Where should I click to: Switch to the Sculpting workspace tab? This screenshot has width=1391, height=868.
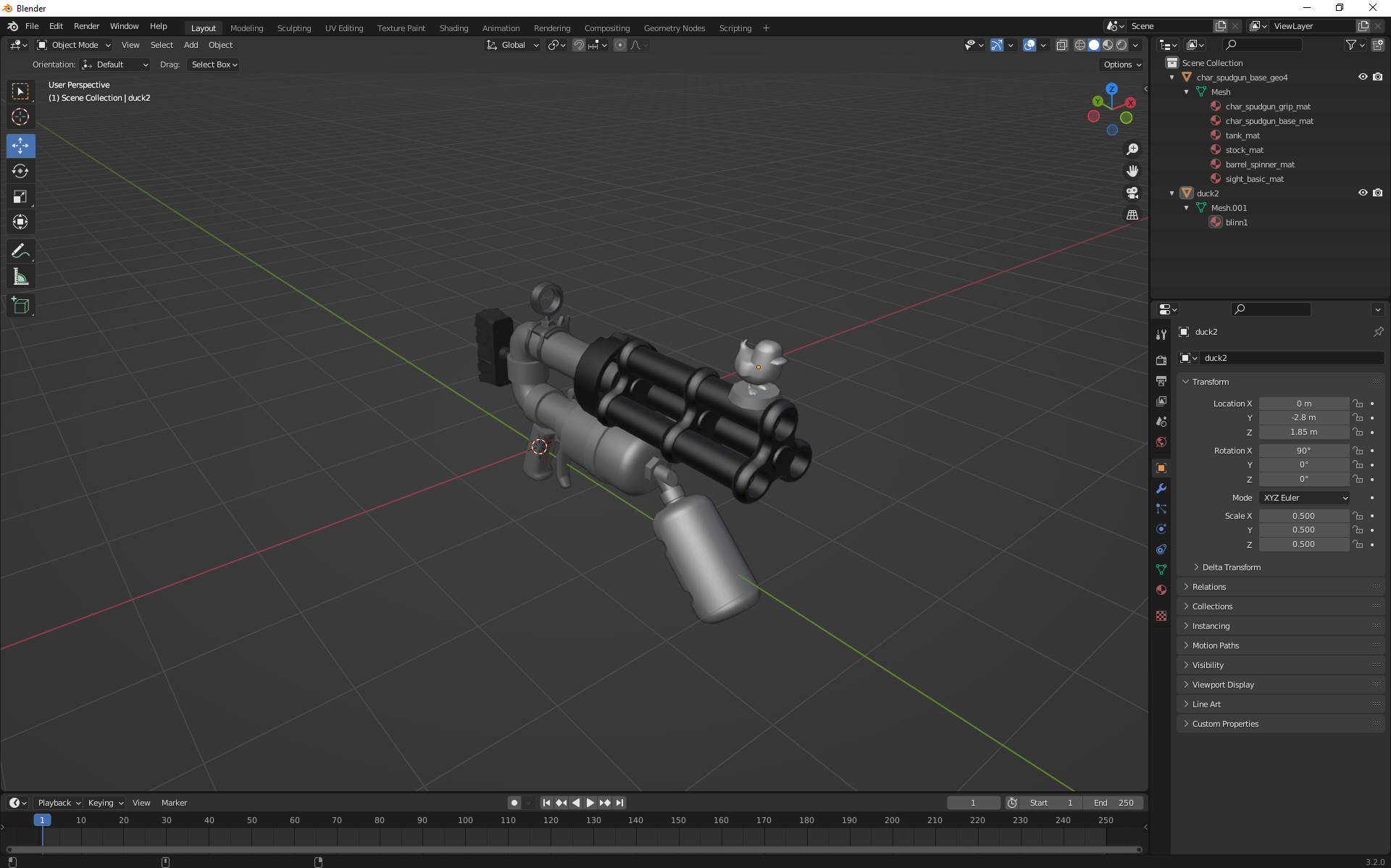[x=294, y=28]
